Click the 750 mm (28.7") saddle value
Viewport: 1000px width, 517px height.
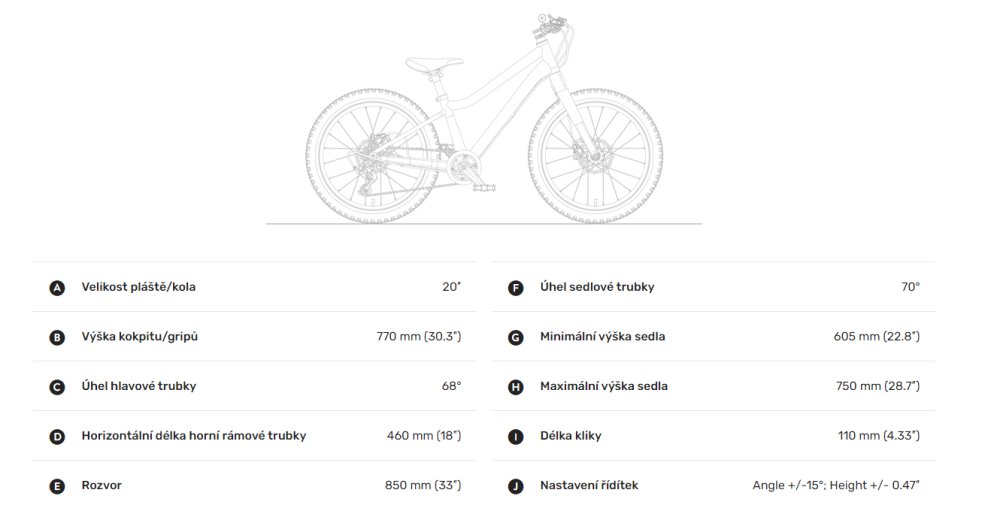878,386
